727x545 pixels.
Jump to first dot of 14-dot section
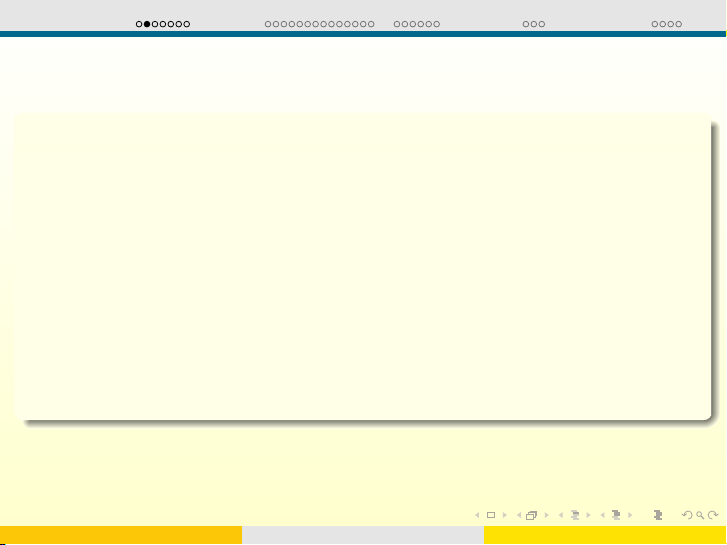coord(267,23)
